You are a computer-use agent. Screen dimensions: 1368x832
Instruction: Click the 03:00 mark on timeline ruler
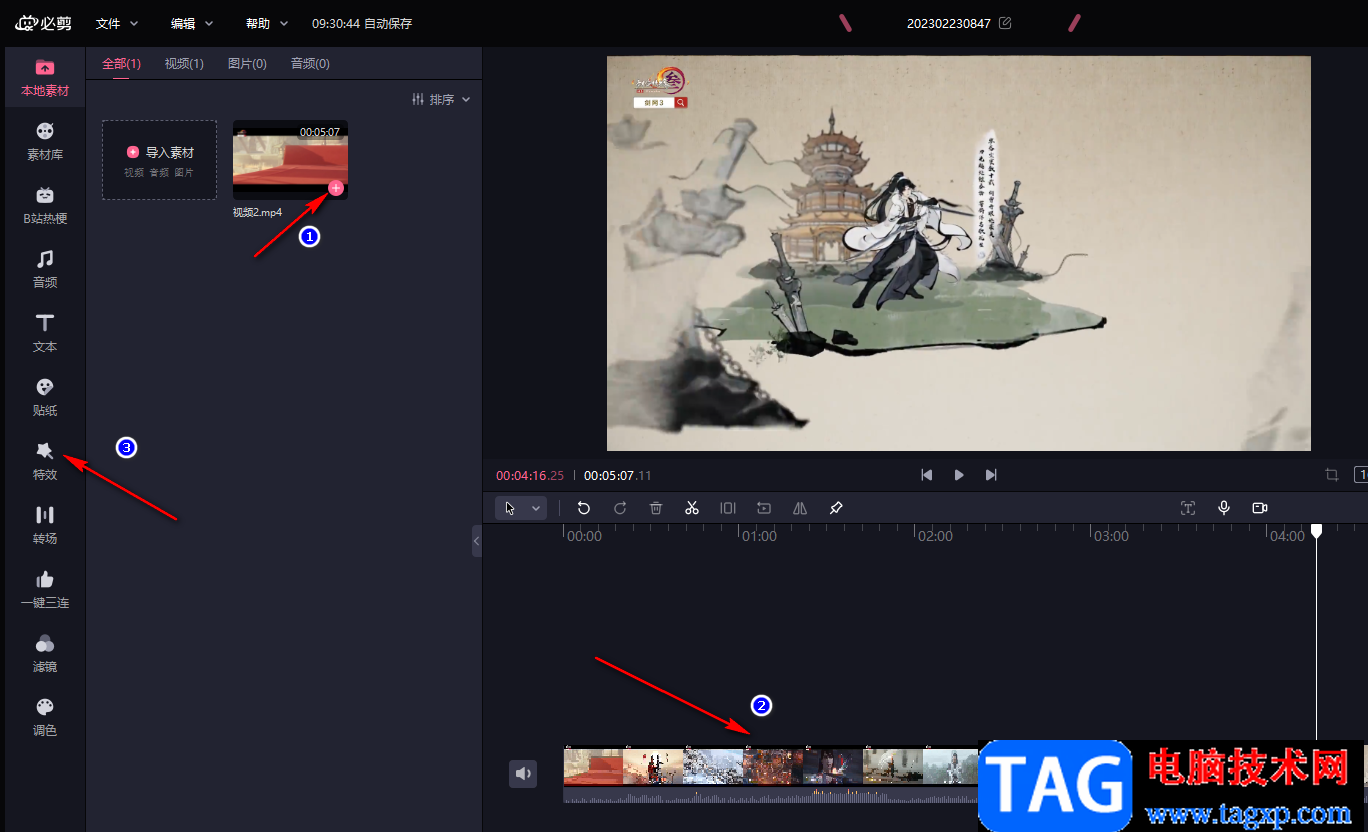[1112, 536]
